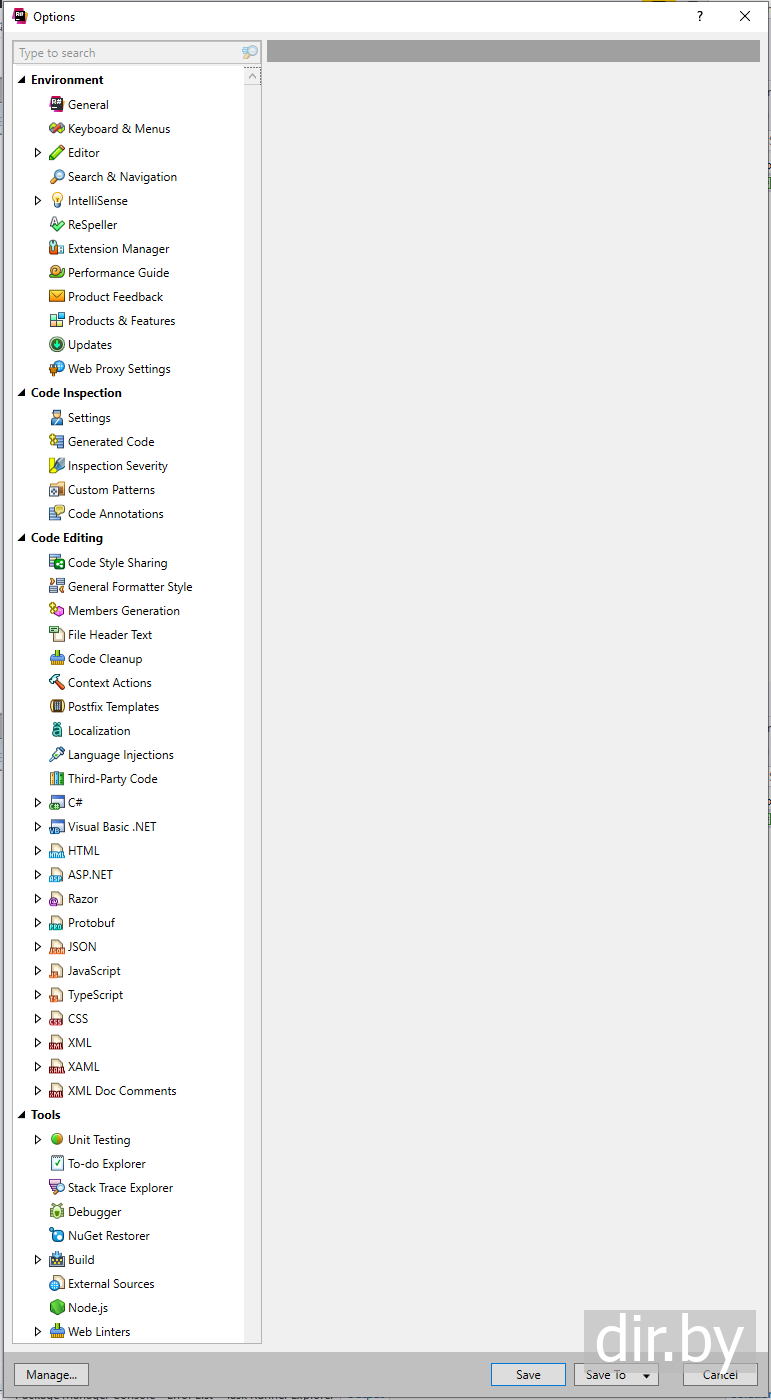Select the HTML tree item
The image size is (771, 1400).
click(x=84, y=851)
